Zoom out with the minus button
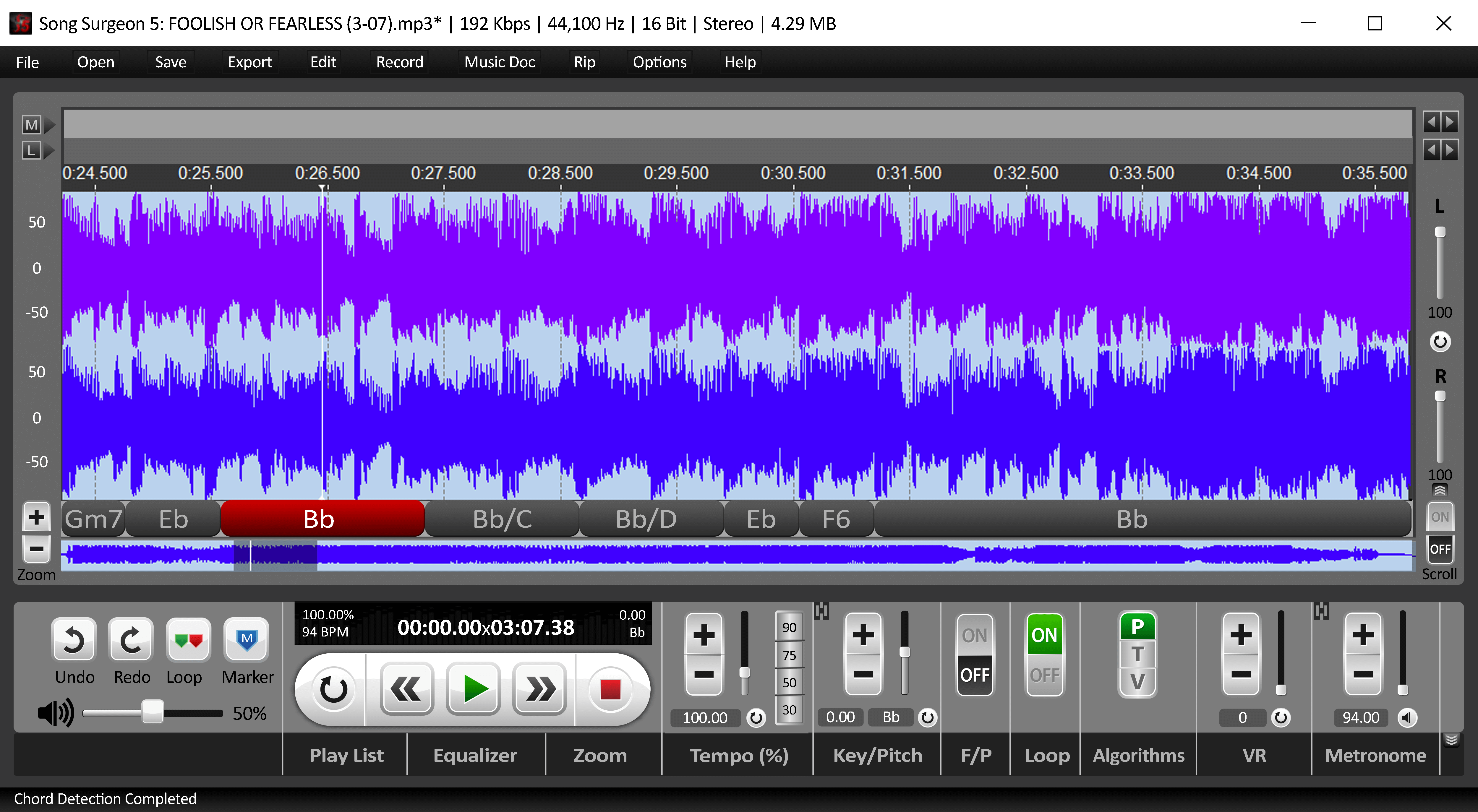Screen dimensions: 1478x812 click(37, 549)
